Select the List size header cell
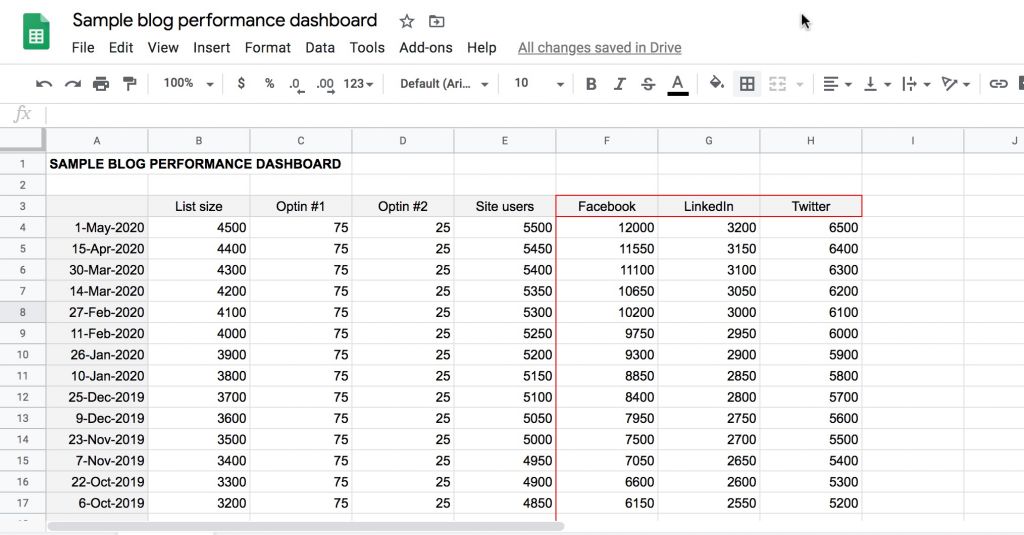The width and height of the screenshot is (1024, 535). point(199,206)
